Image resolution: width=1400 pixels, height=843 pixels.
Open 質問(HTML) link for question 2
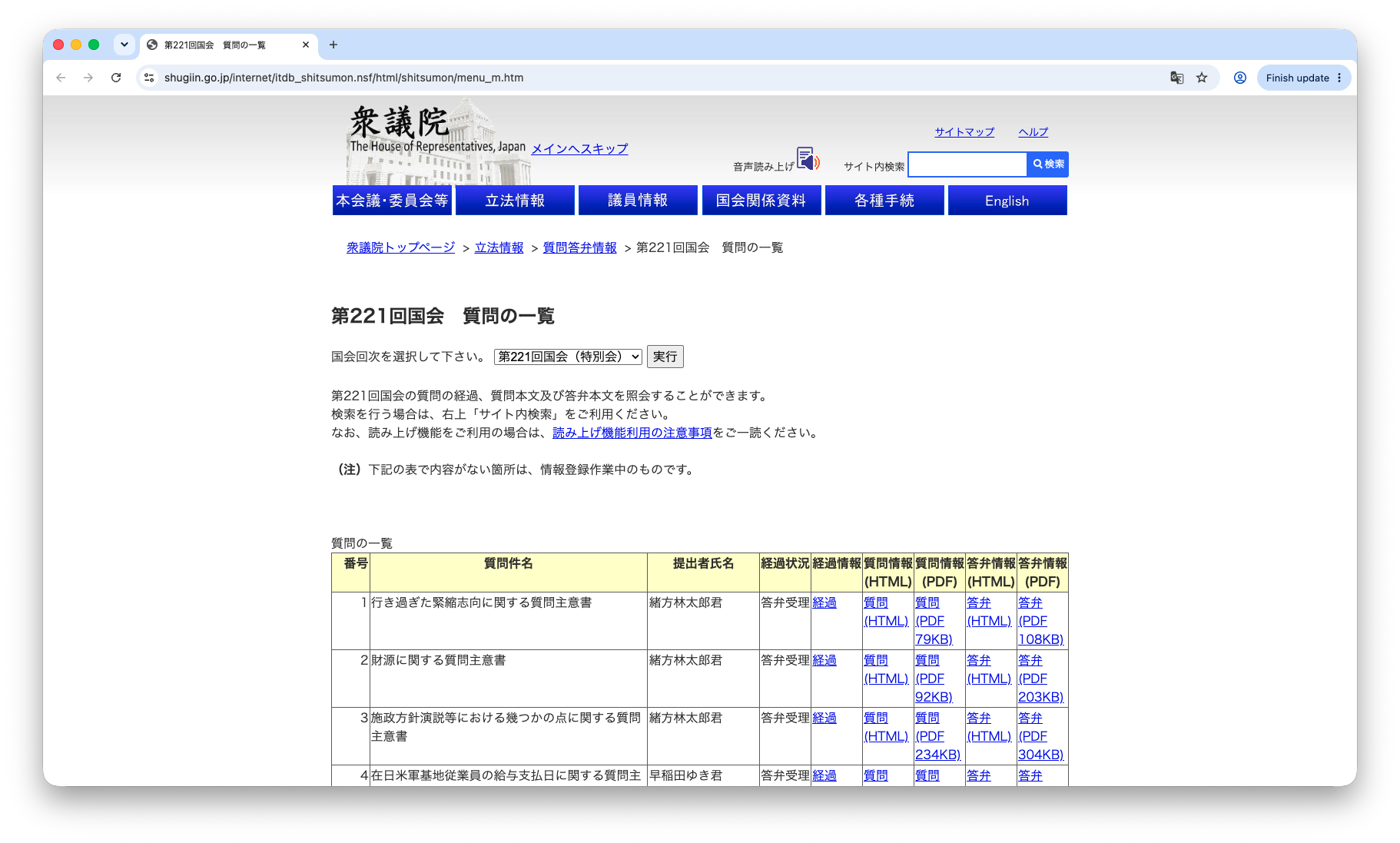(x=886, y=669)
